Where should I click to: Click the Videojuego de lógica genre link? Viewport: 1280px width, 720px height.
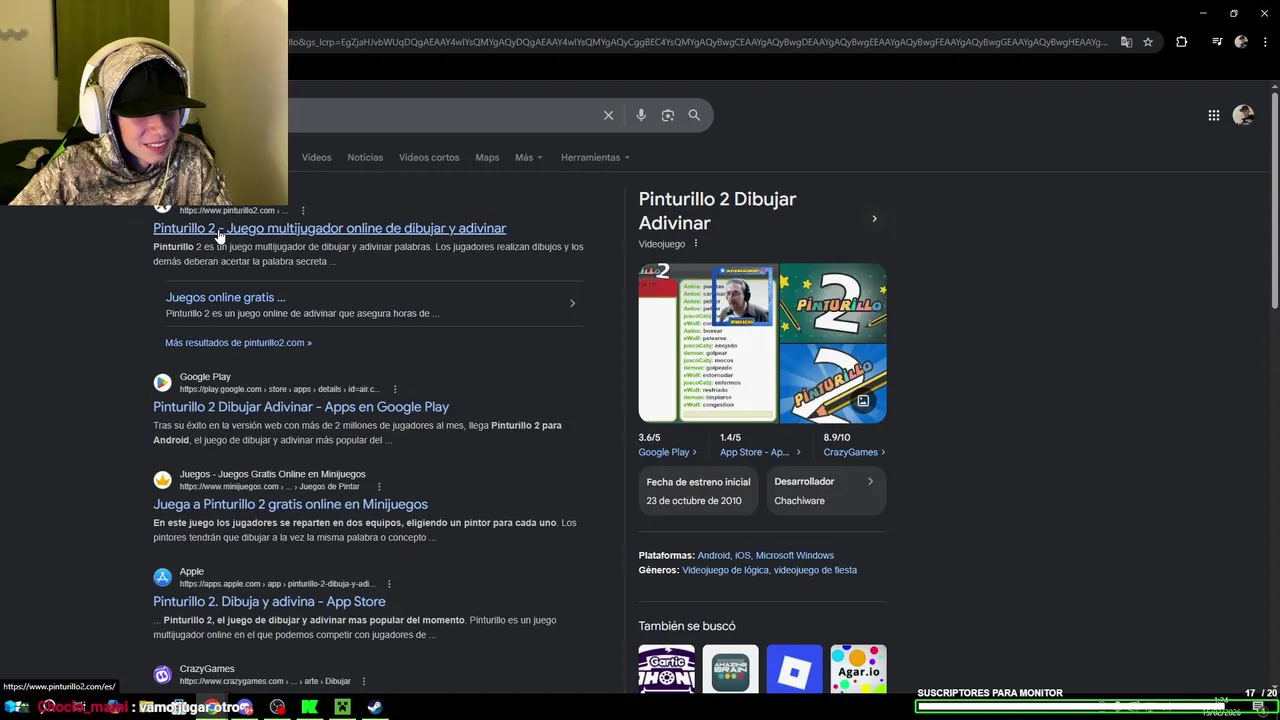point(725,570)
